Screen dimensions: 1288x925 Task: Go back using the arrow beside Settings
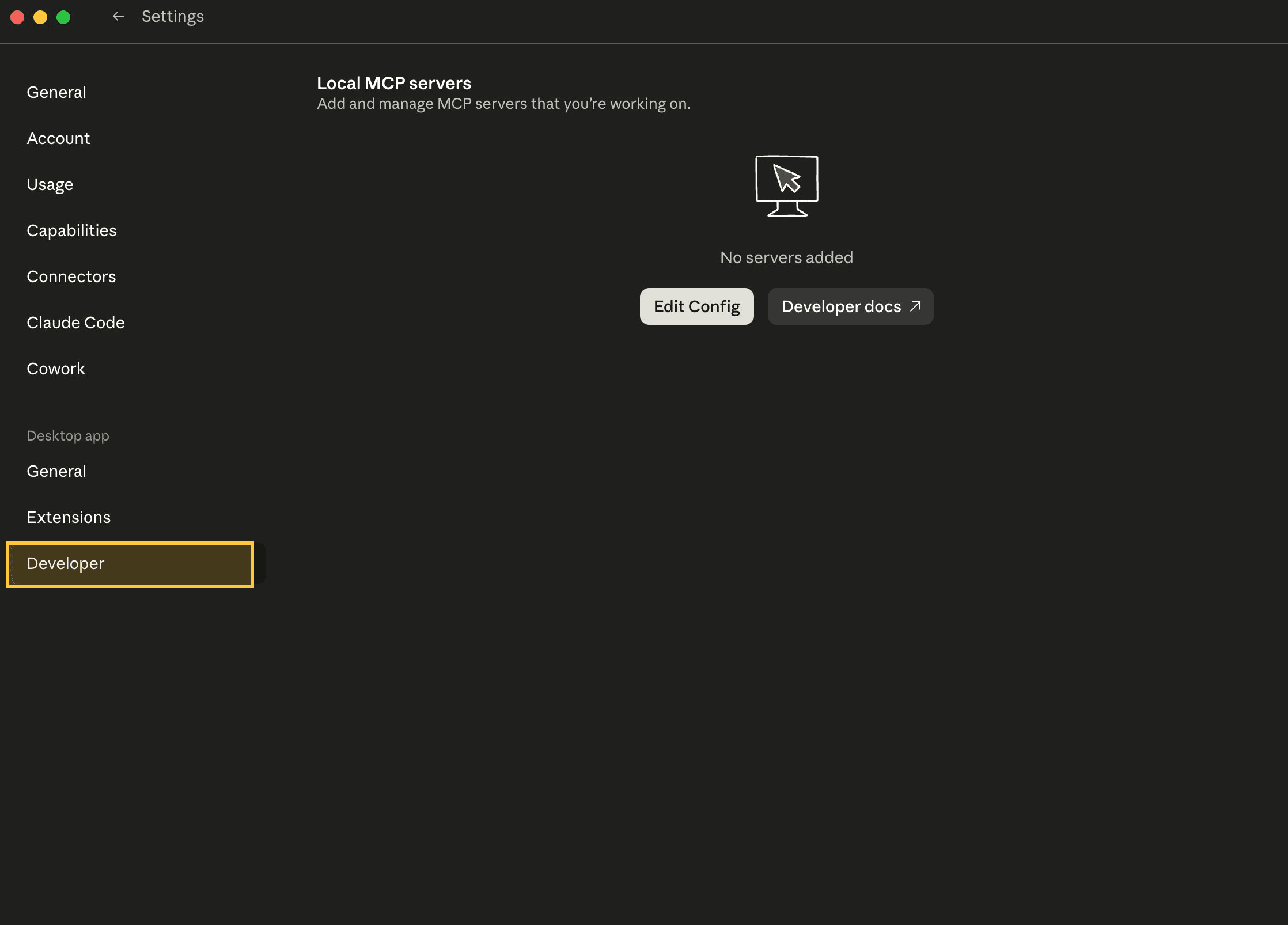tap(118, 17)
